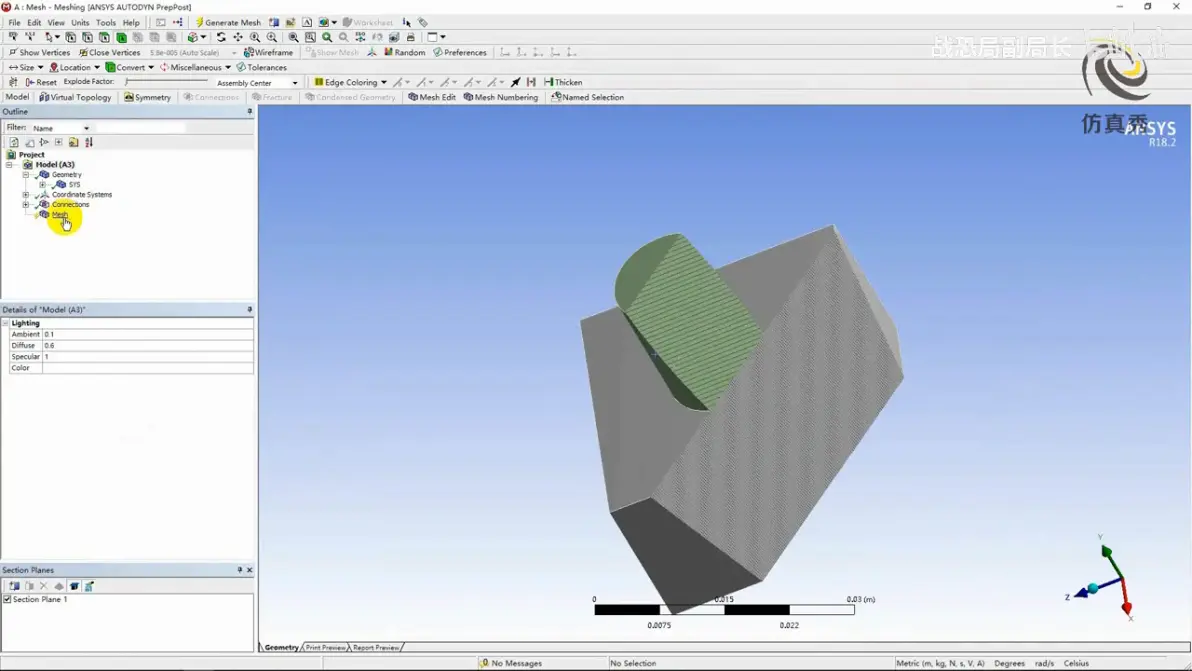
Task: Click the Ambient value field
Action: 147,334
